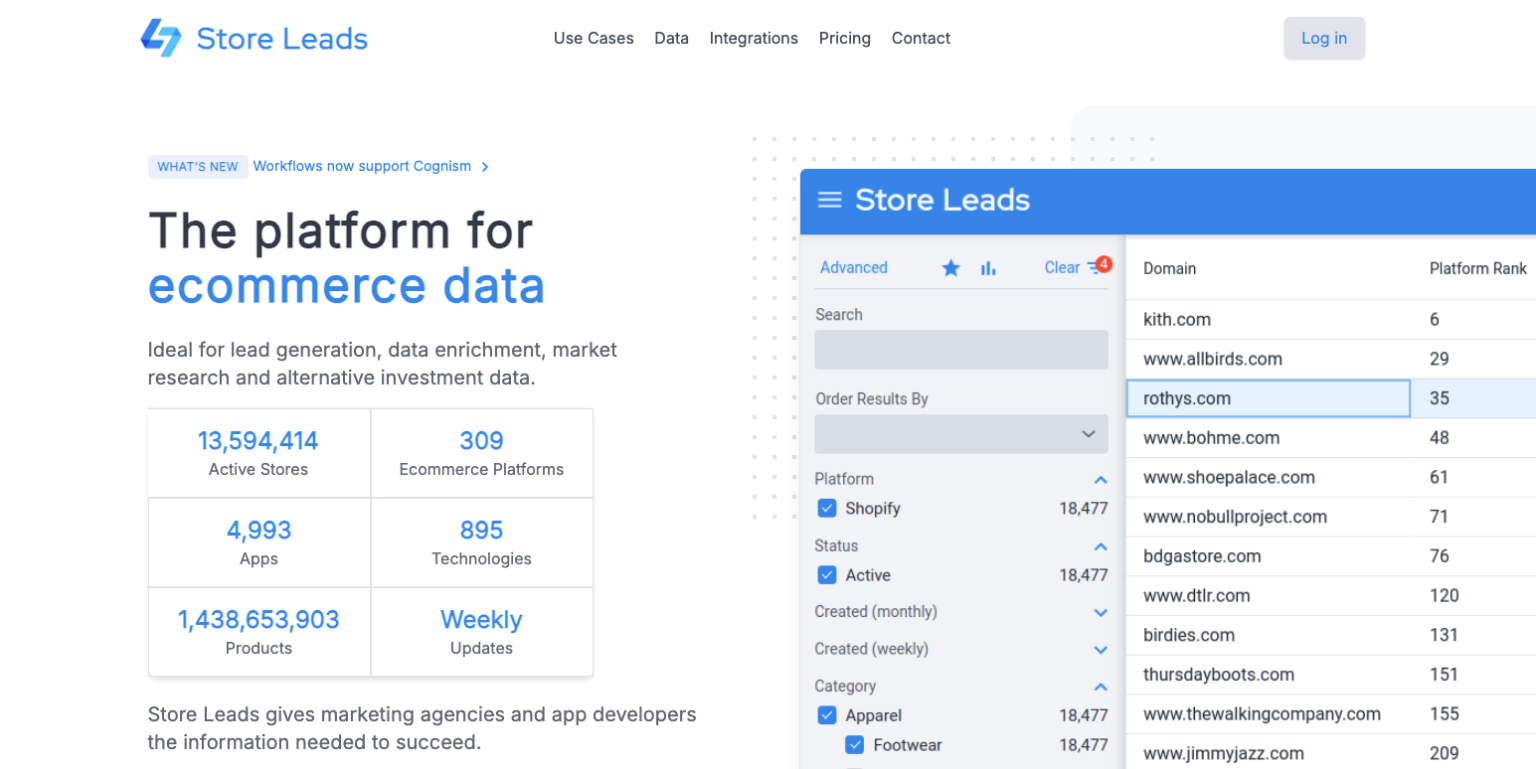This screenshot has width=1536, height=769.
Task: Disable the Active status filter
Action: (827, 575)
